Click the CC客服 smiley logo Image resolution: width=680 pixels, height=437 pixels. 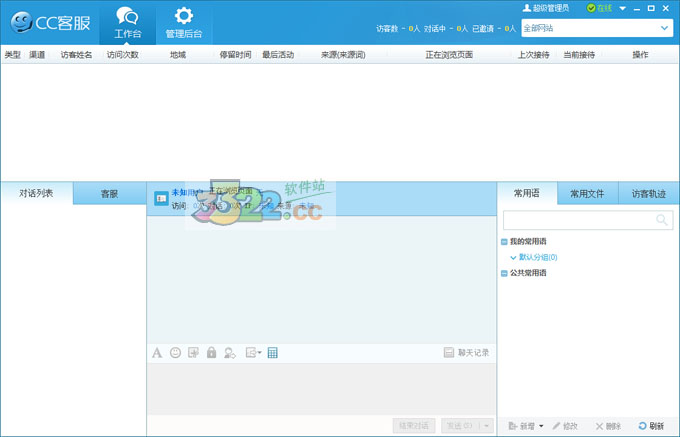[x=21, y=22]
